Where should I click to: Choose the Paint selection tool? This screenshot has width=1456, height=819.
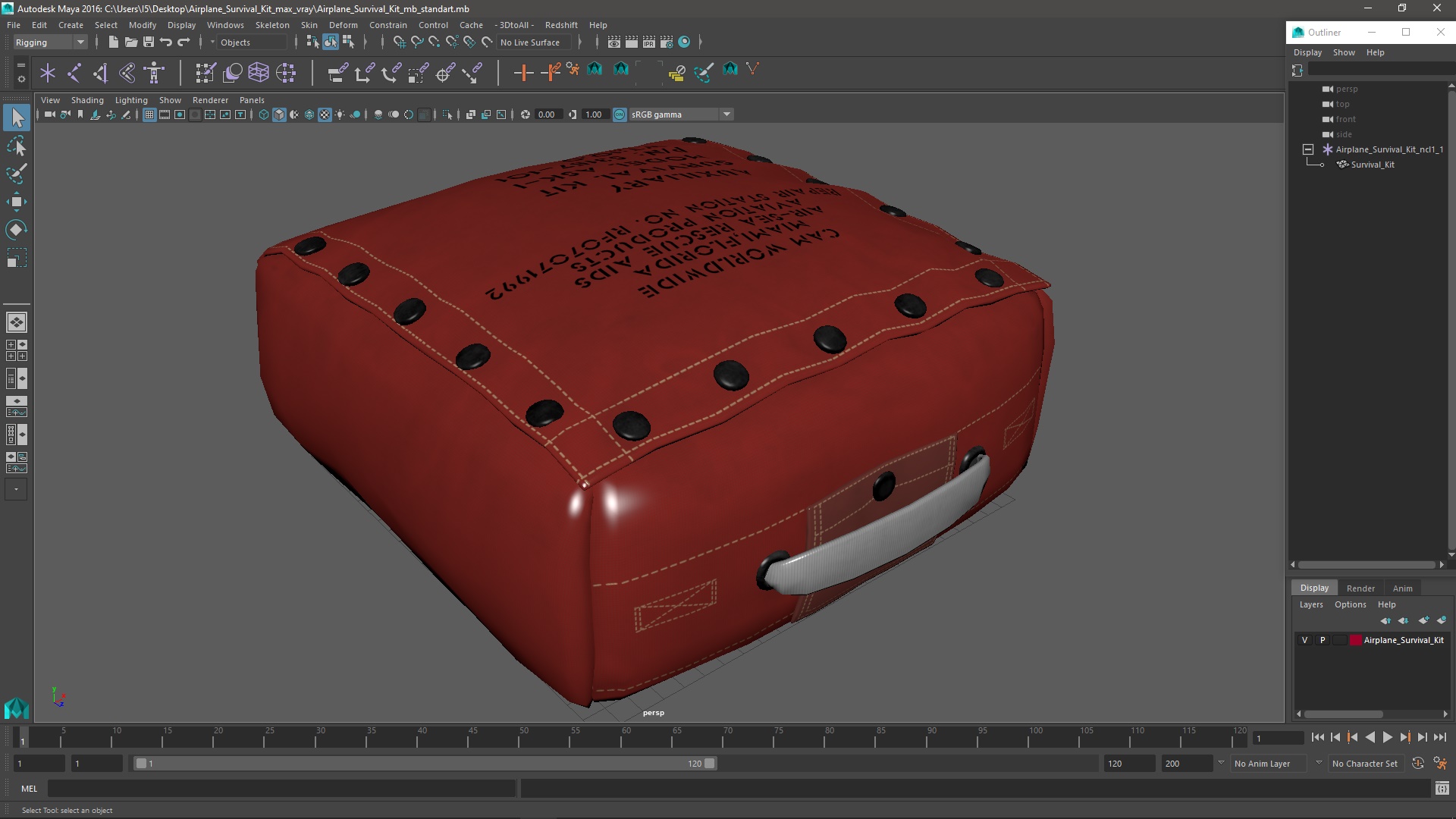[17, 174]
